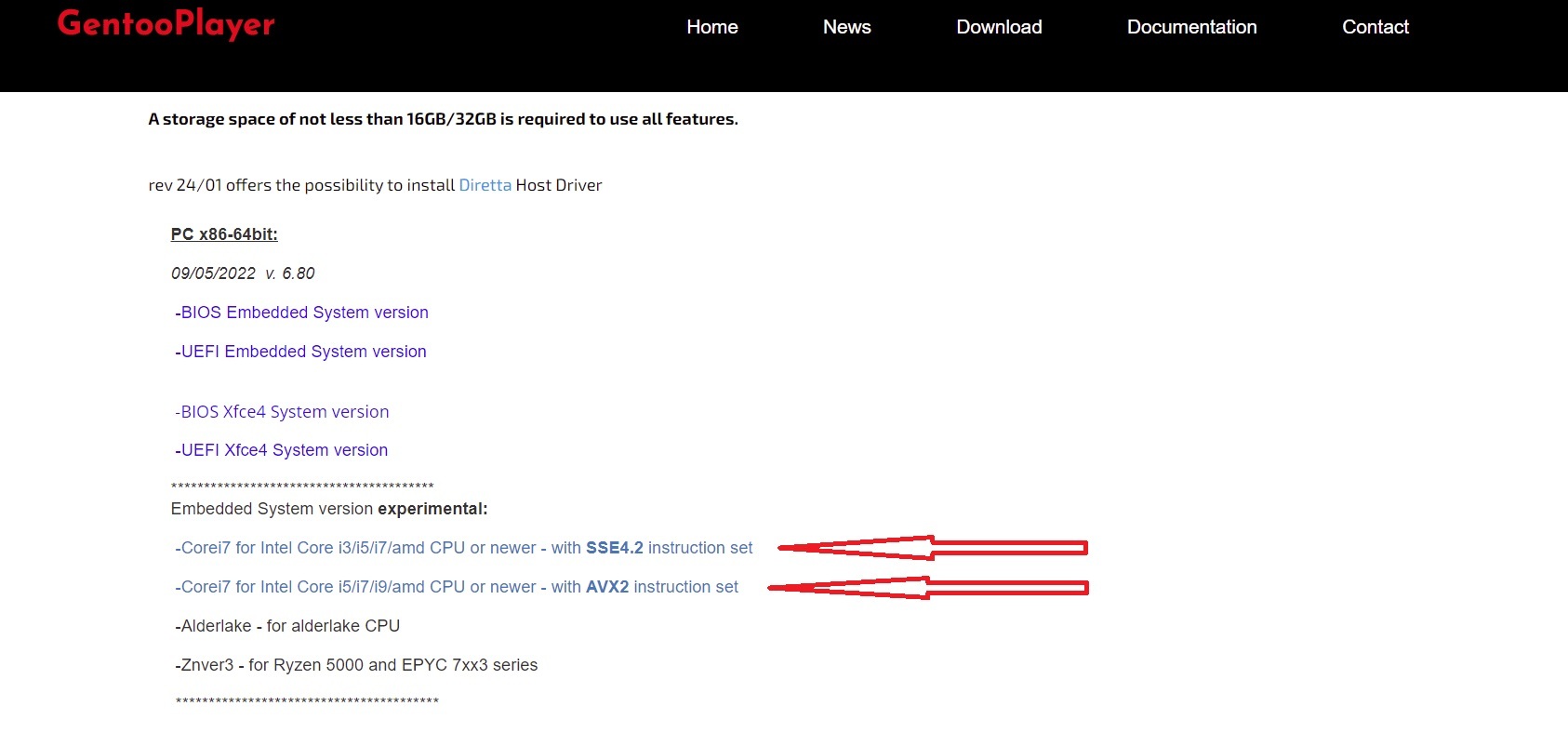Viewport: 1568px width, 746px height.
Task: Go to the News page
Action: 846,27
